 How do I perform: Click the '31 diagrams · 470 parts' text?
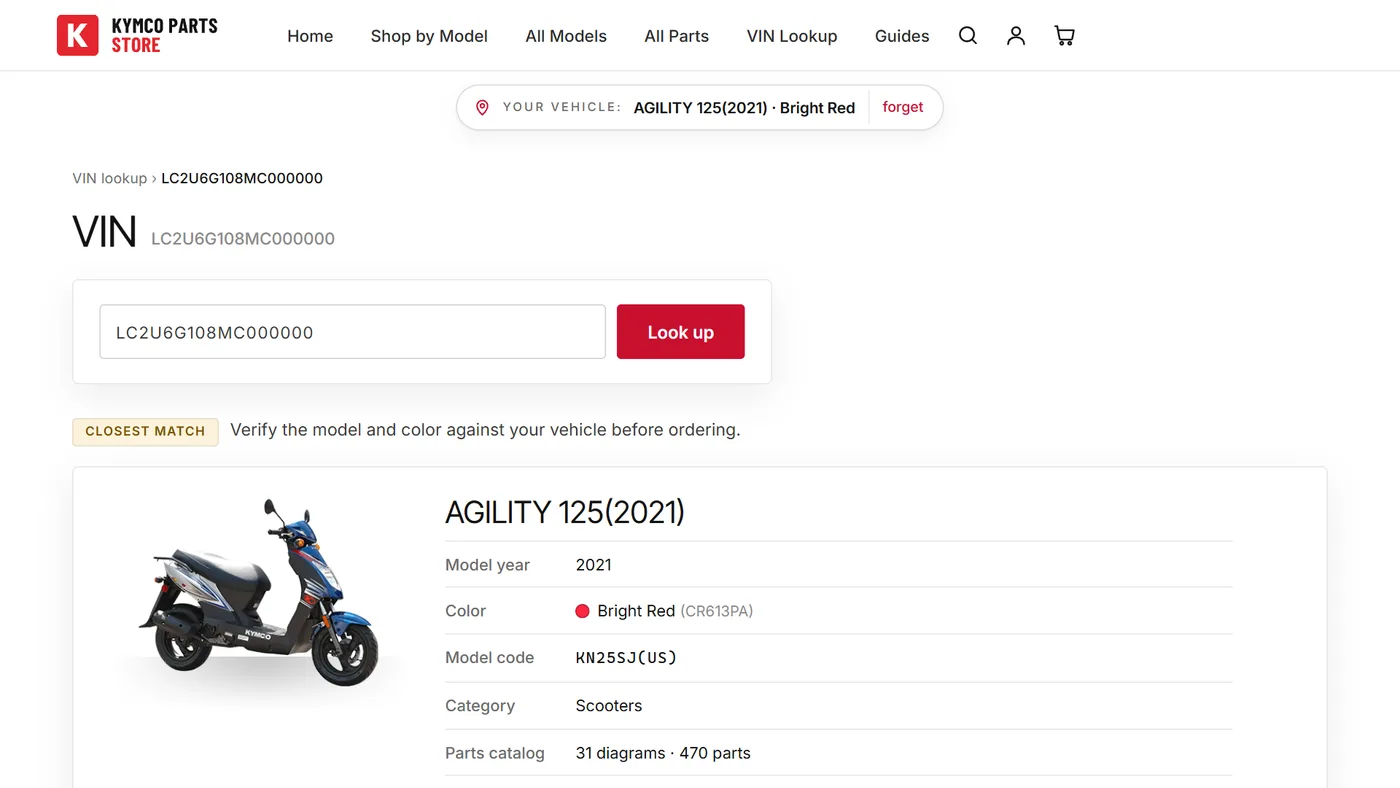point(663,753)
